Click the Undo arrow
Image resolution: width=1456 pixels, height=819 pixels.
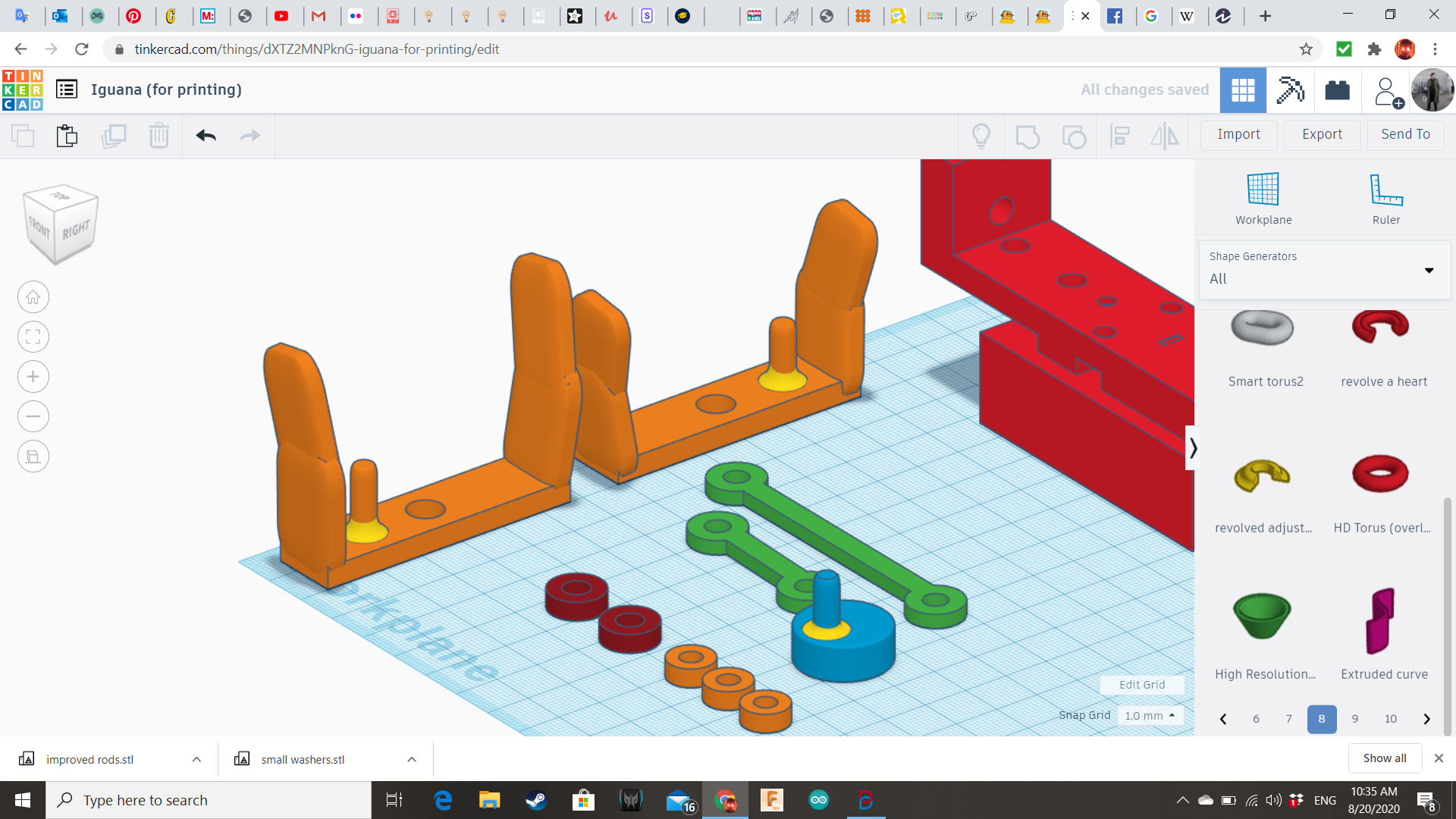point(206,136)
